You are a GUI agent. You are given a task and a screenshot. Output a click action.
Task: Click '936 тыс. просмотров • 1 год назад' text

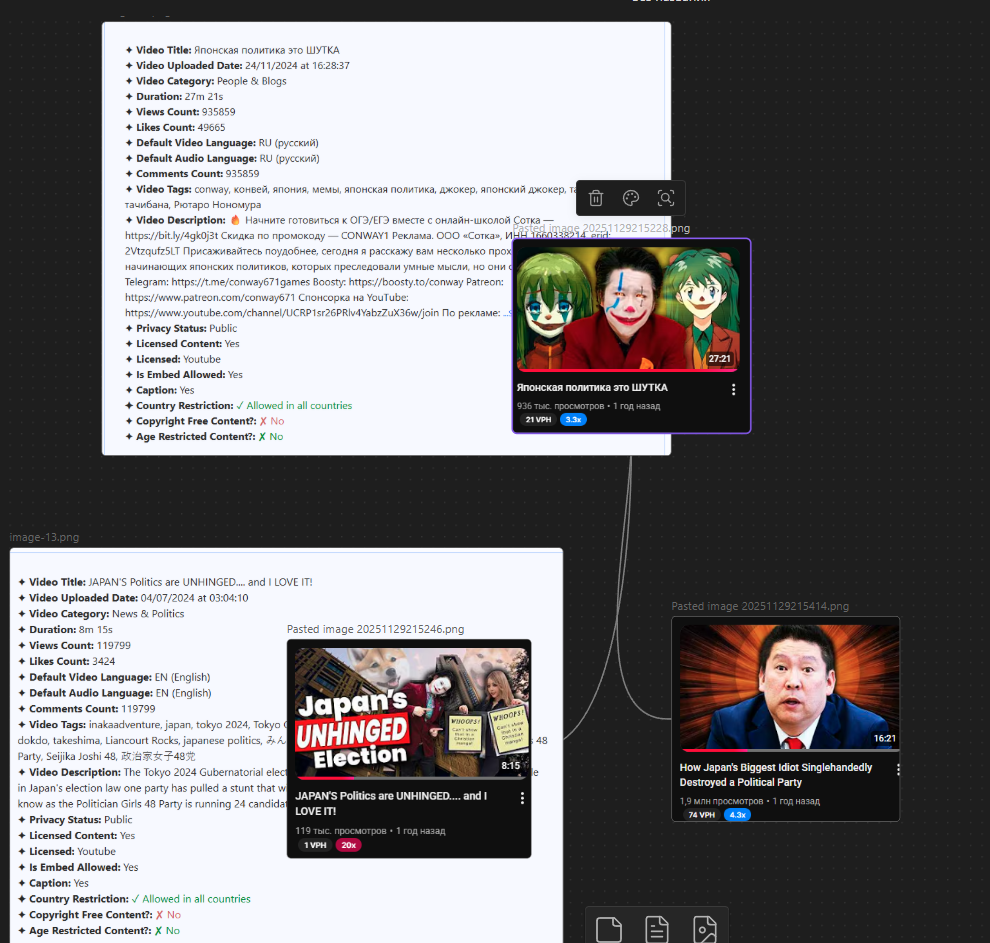tap(588, 406)
